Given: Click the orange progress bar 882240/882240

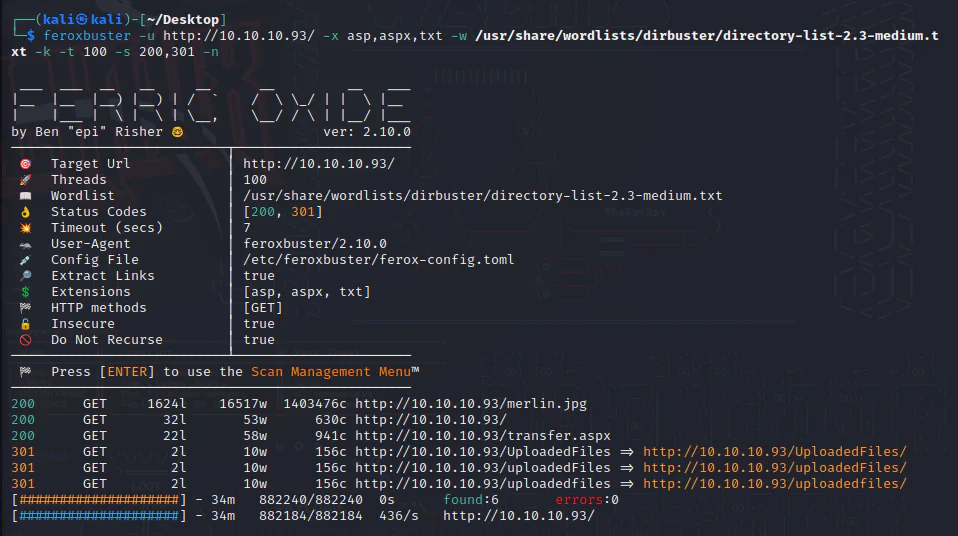Looking at the screenshot, I should click(99, 500).
